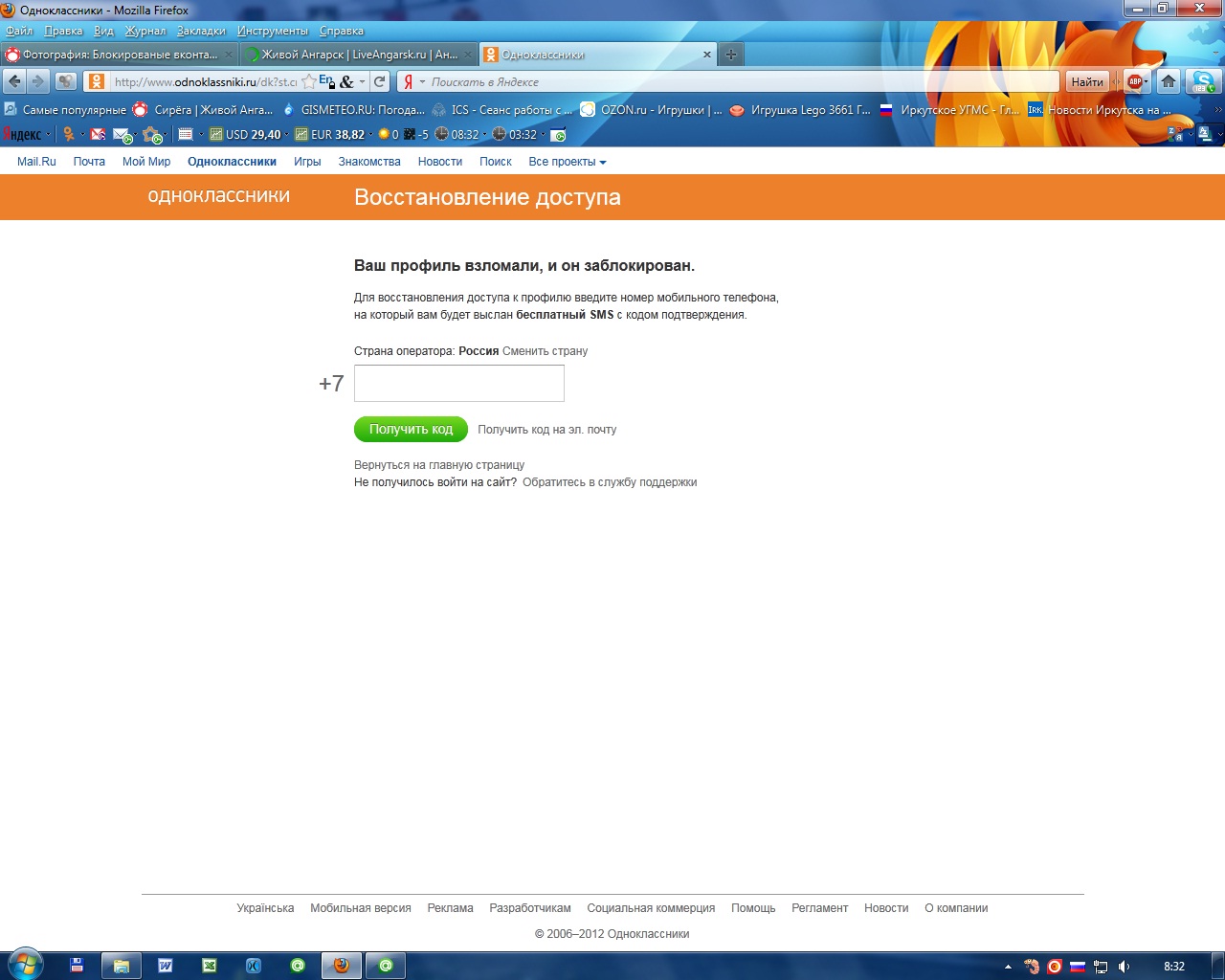1225x980 pixels.
Task: Click the green Получить код button
Action: click(x=411, y=430)
